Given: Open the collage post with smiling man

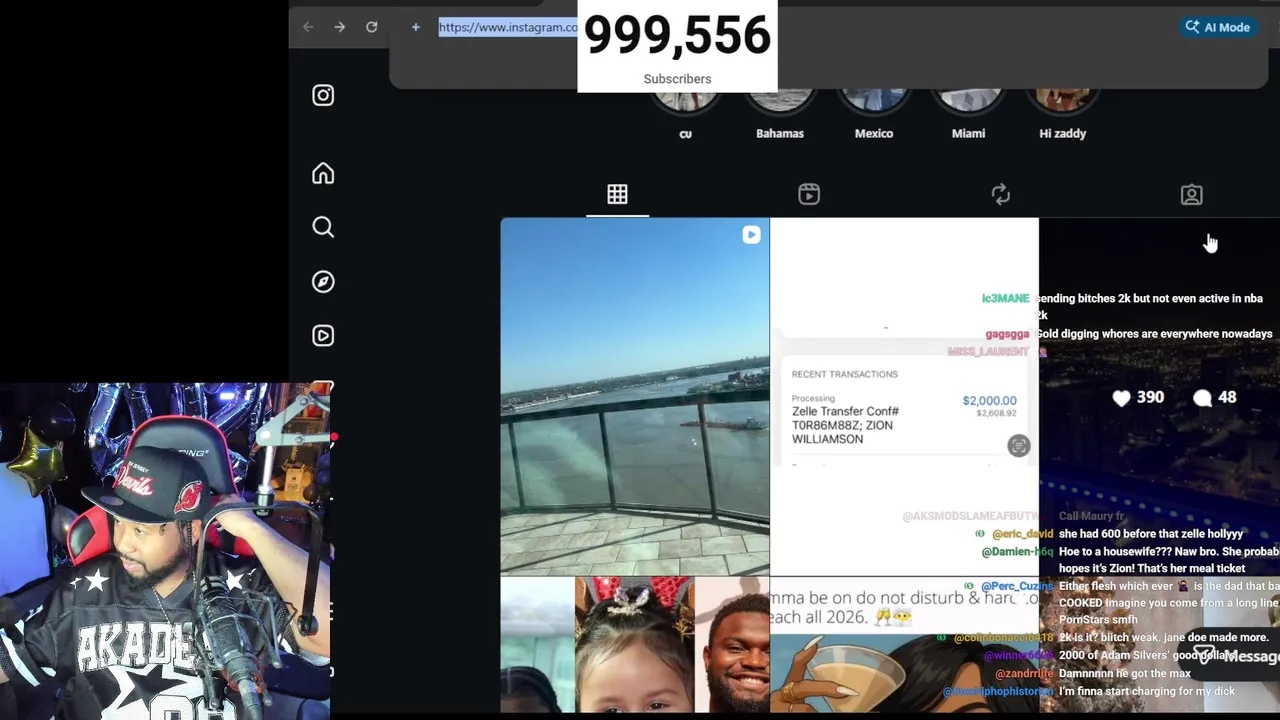Looking at the screenshot, I should tap(635, 645).
